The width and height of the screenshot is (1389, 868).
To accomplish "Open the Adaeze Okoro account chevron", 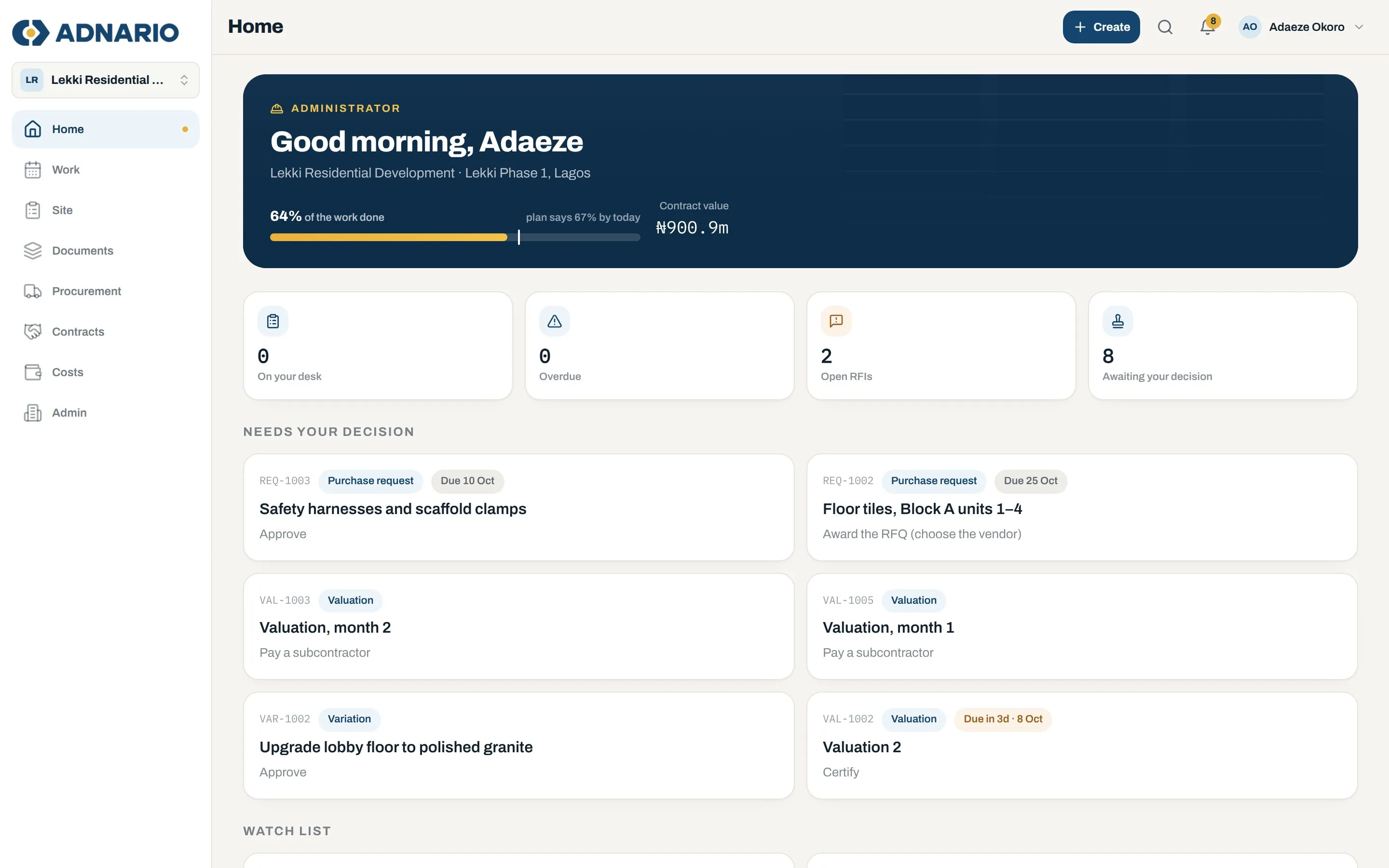I will pyautogui.click(x=1359, y=27).
